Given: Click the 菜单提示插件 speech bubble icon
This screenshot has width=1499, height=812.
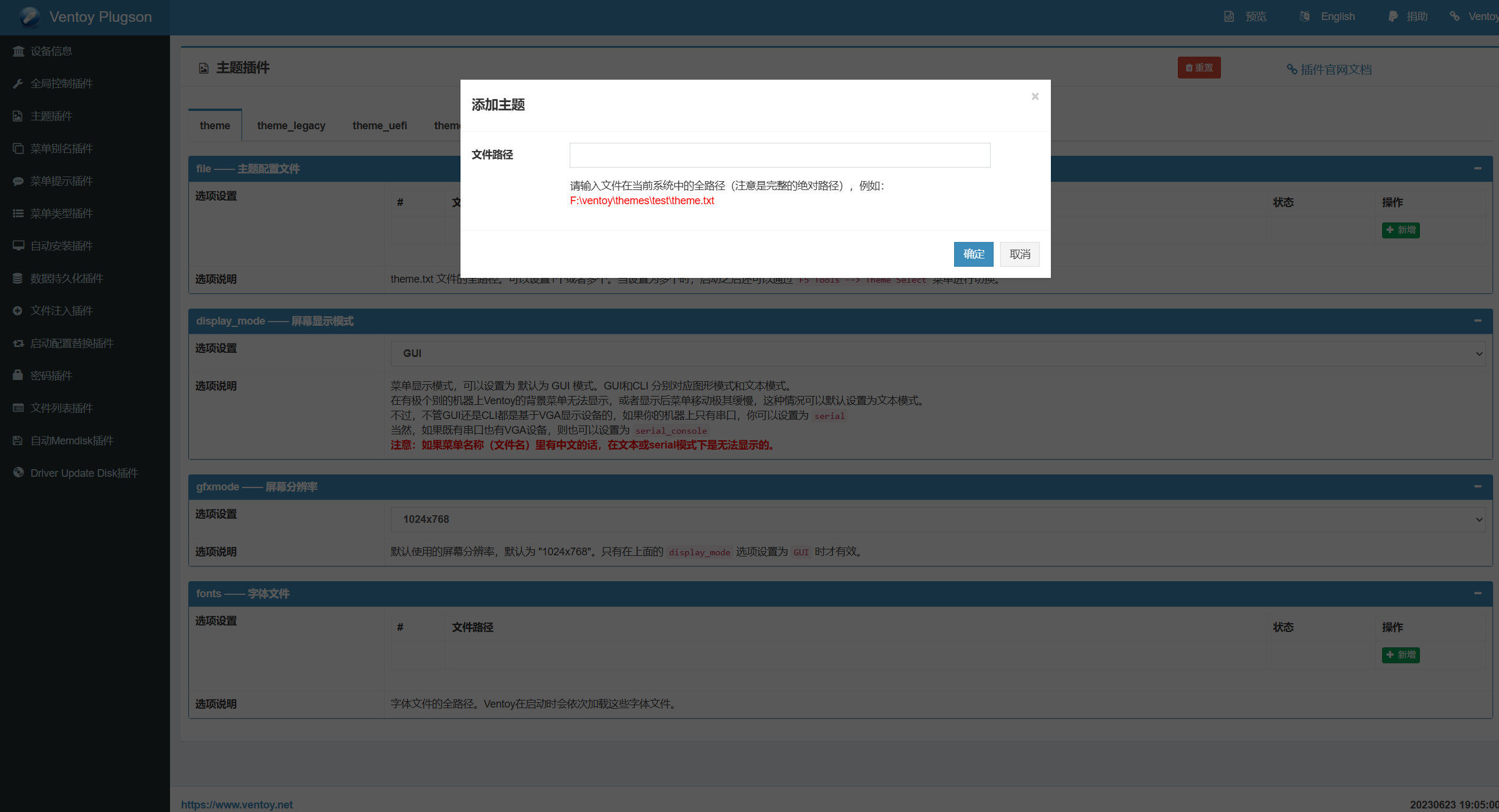Looking at the screenshot, I should pos(18,181).
